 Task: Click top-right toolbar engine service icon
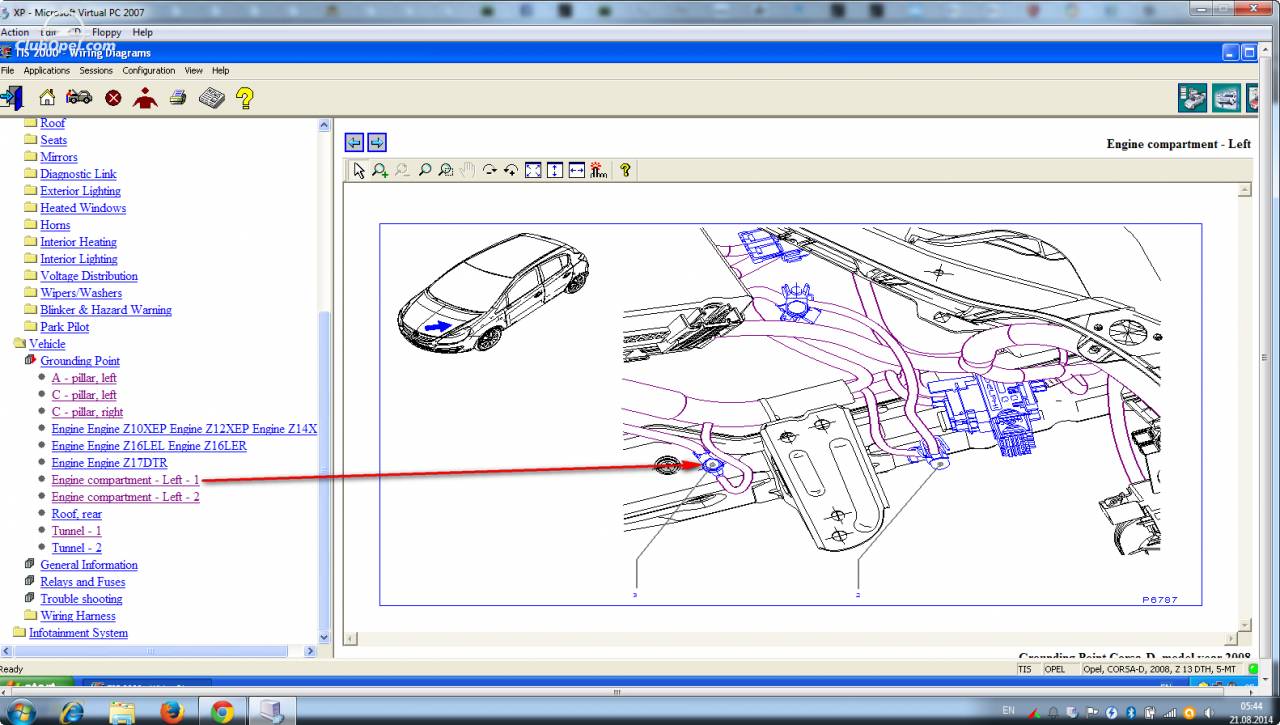pyautogui.click(x=1193, y=98)
